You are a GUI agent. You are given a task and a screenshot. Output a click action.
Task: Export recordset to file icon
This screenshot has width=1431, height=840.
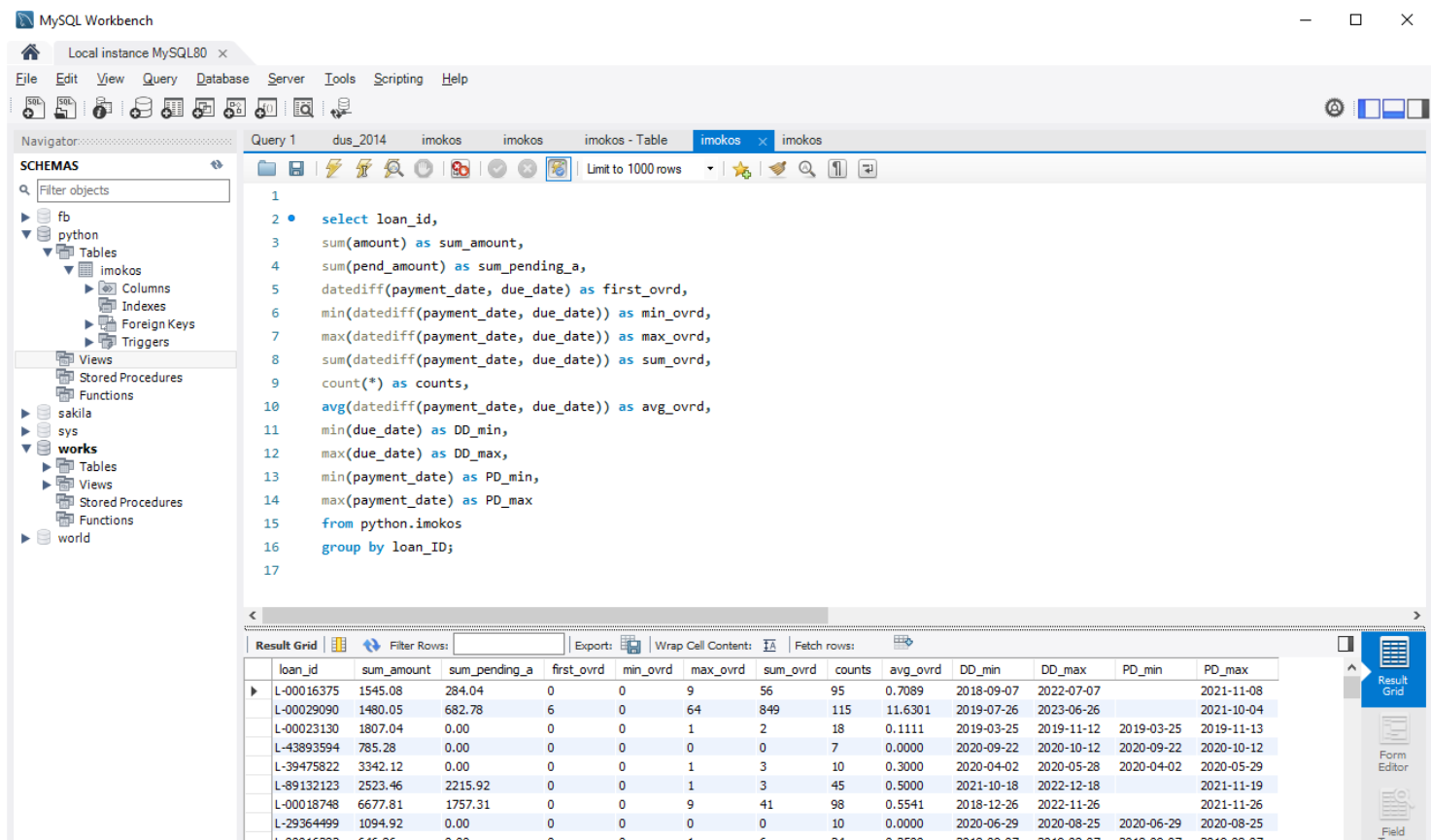click(x=630, y=645)
